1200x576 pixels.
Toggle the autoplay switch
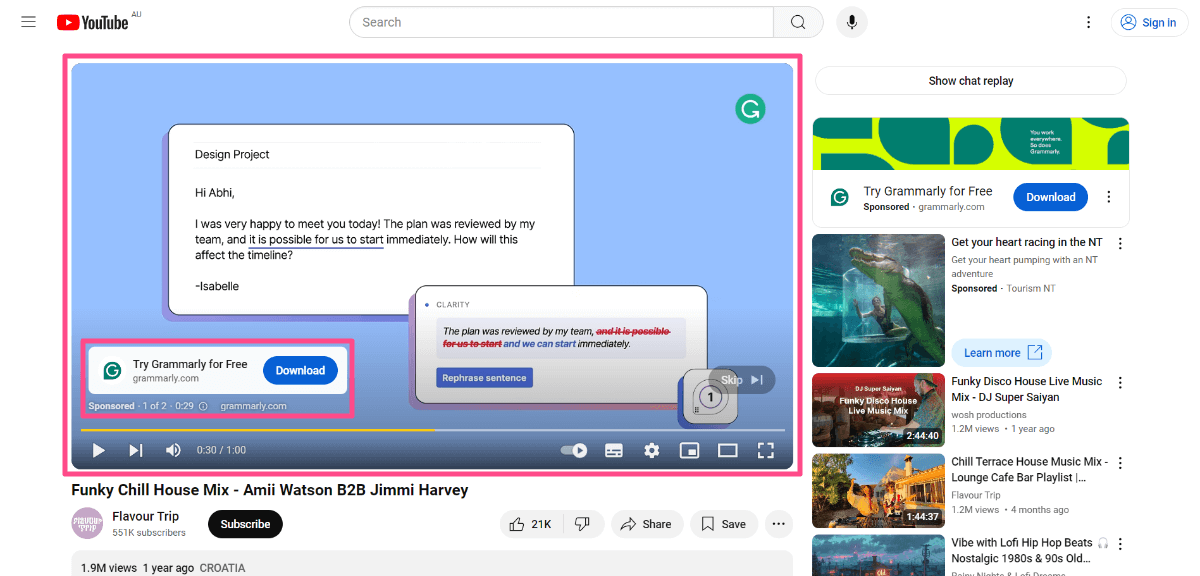pyautogui.click(x=574, y=451)
